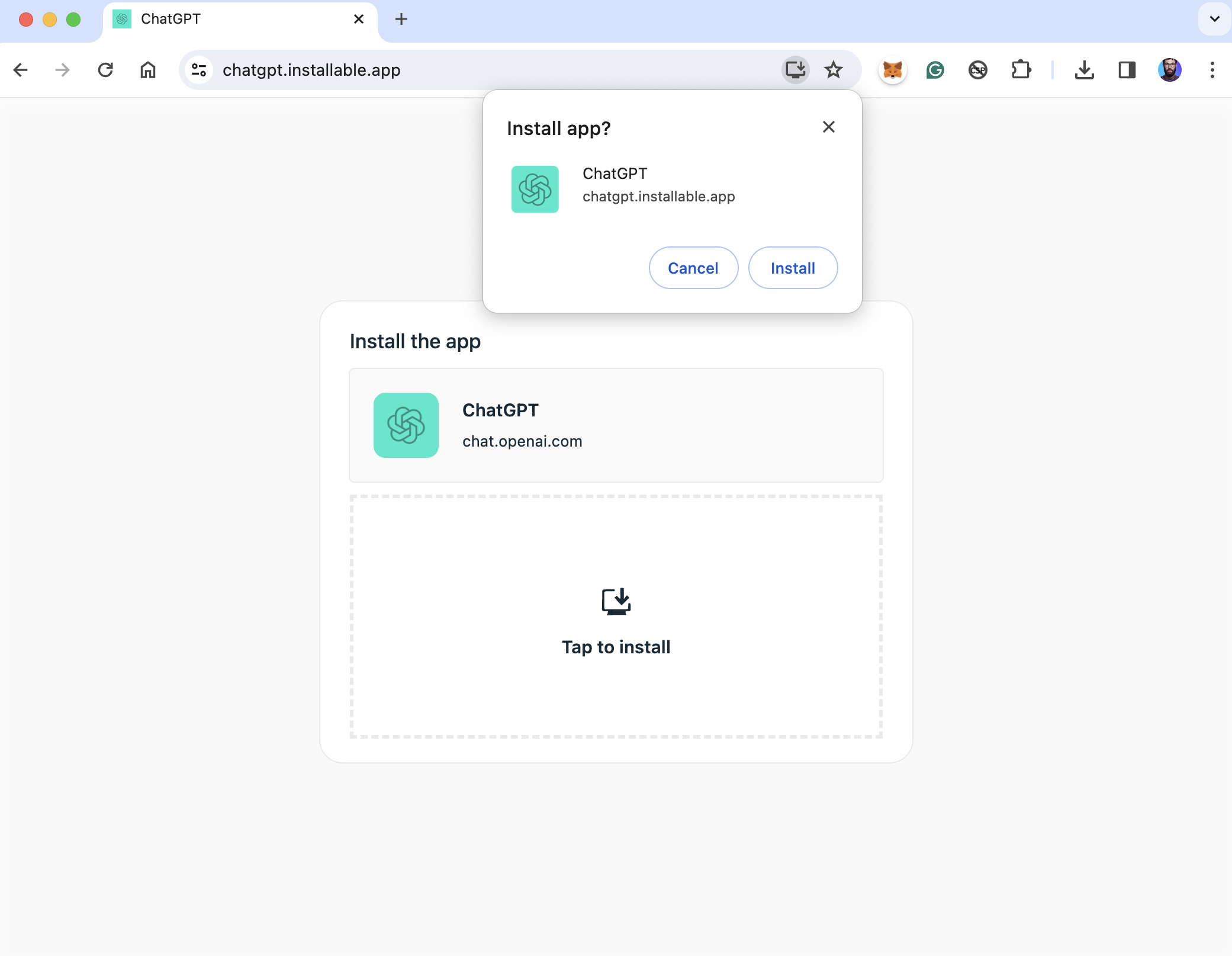Viewport: 1232px width, 956px height.
Task: Reload the current page
Action: tap(105, 70)
